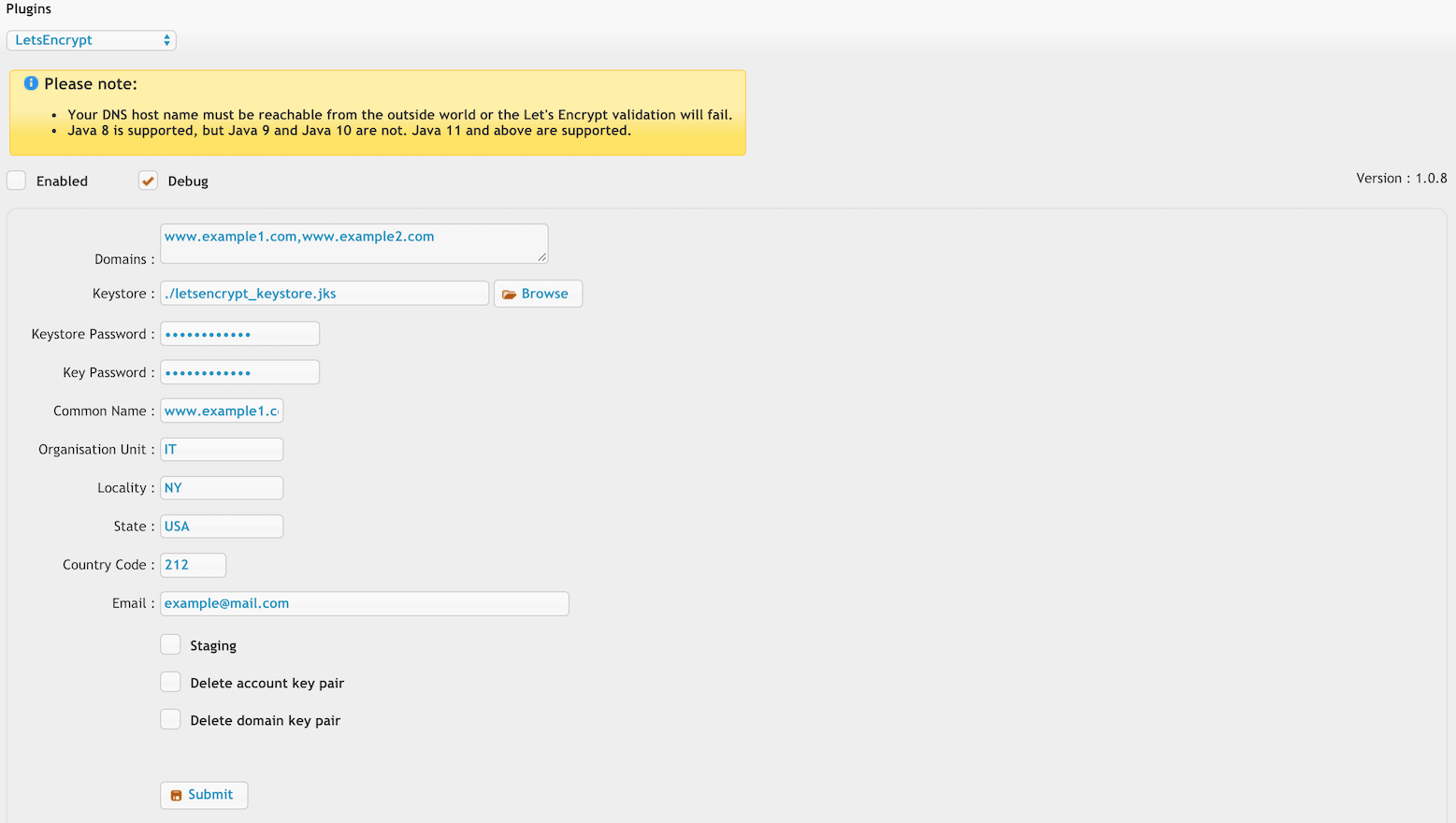Click the Key Password field
This screenshot has width=1456, height=823.
click(x=239, y=372)
